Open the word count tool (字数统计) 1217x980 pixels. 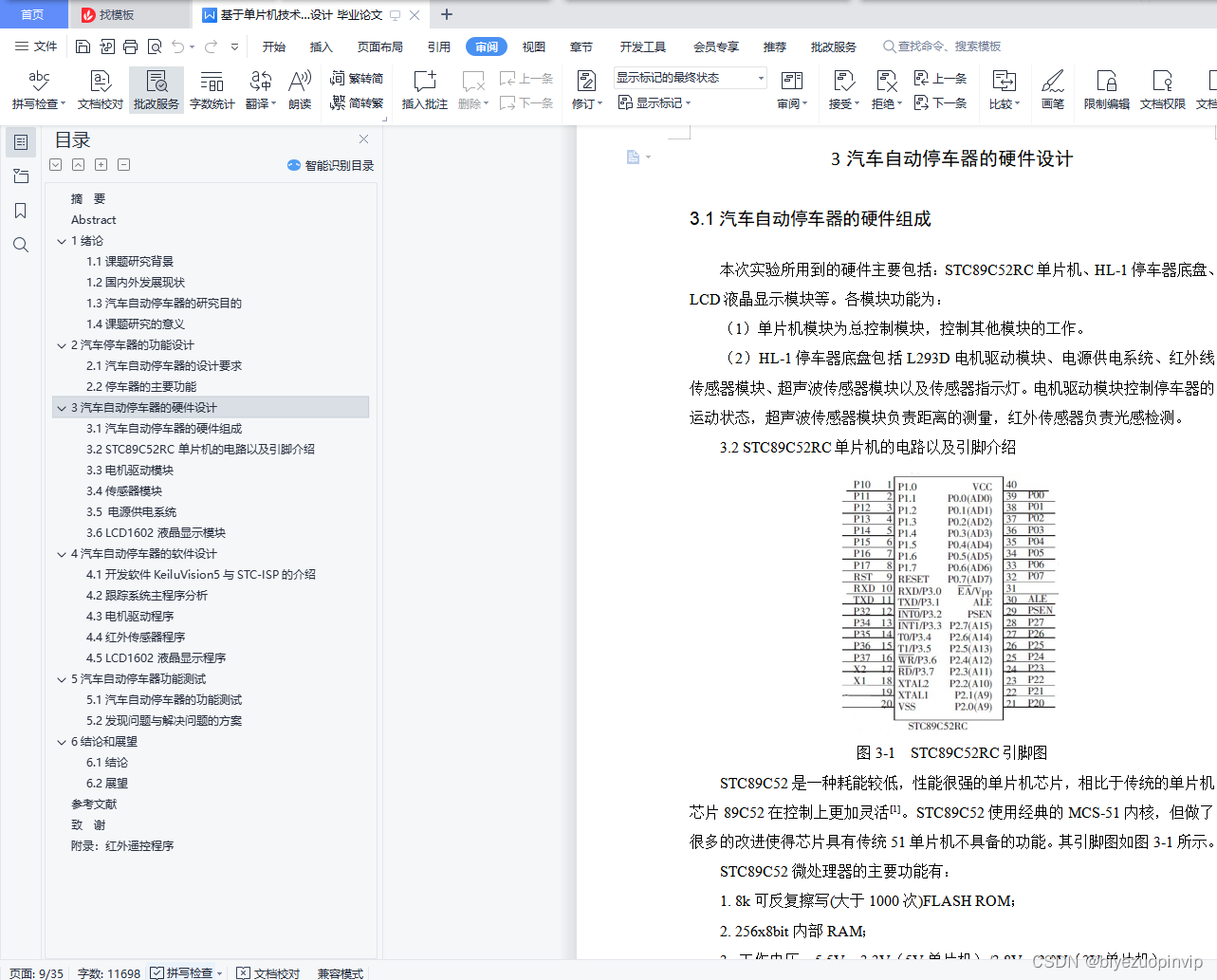point(212,90)
